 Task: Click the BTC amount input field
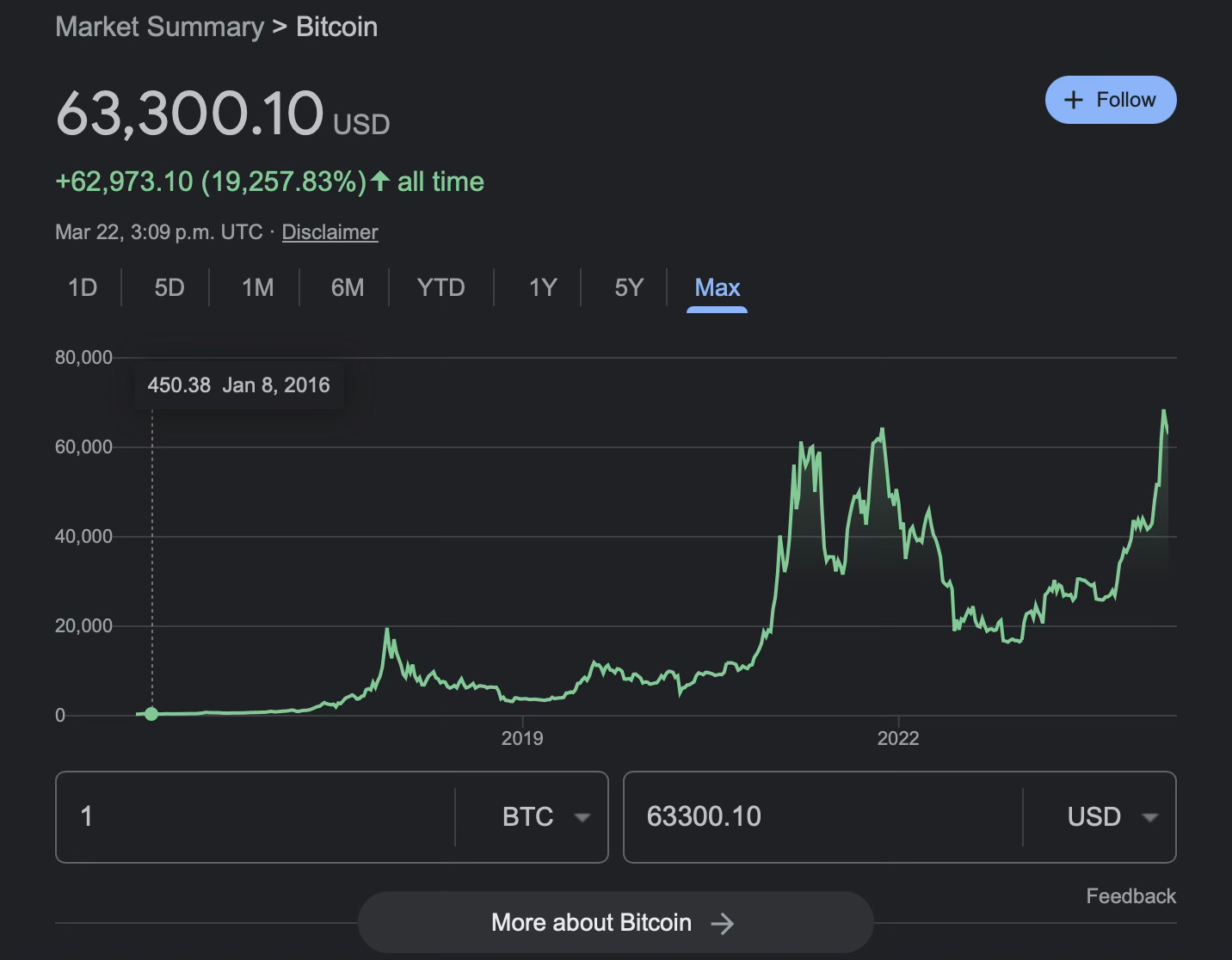[256, 816]
